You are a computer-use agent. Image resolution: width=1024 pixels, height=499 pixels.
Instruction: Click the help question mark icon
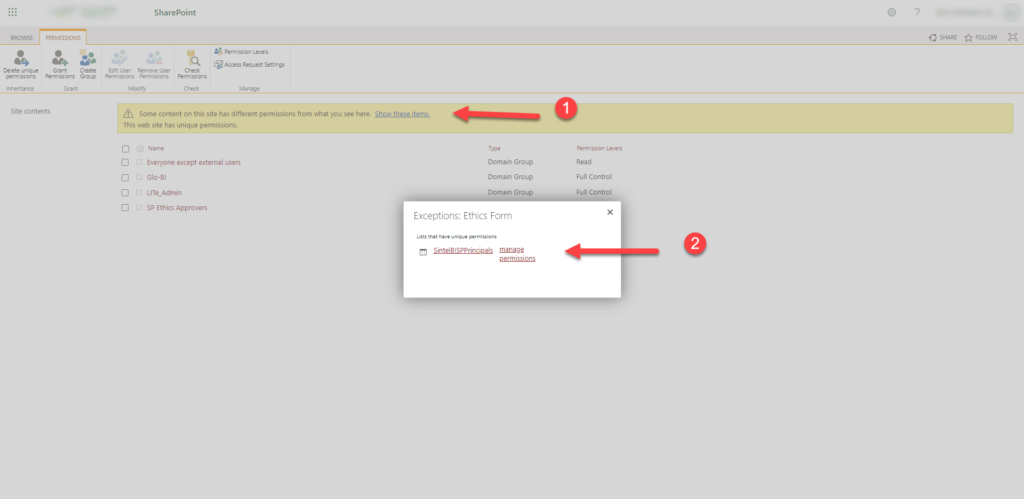[x=917, y=12]
